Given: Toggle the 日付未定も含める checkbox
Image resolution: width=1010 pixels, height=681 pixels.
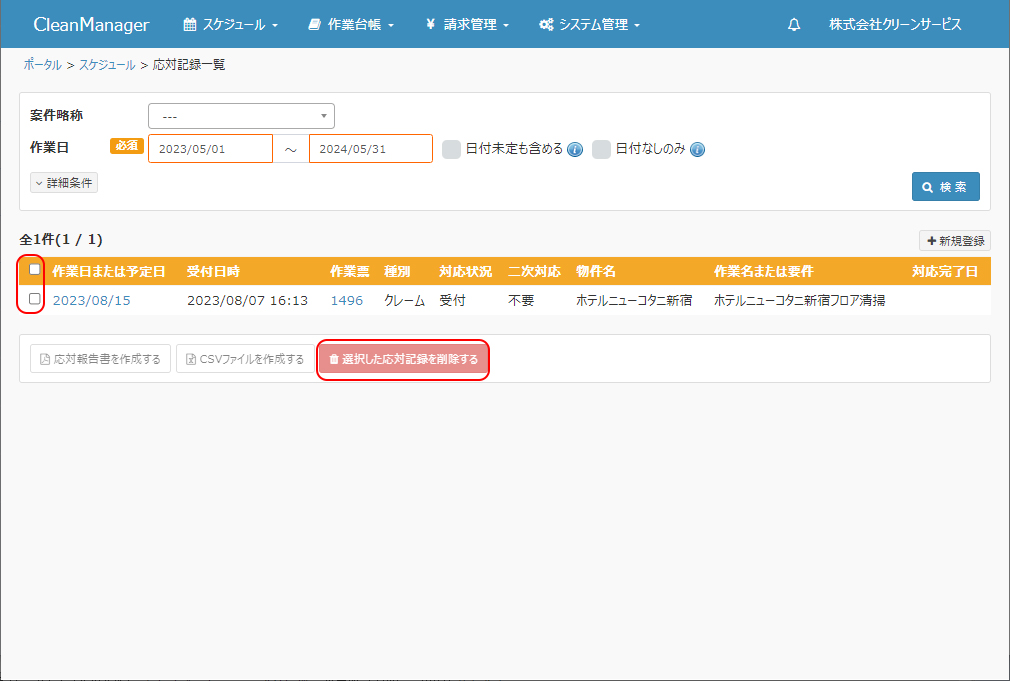Looking at the screenshot, I should (x=452, y=149).
